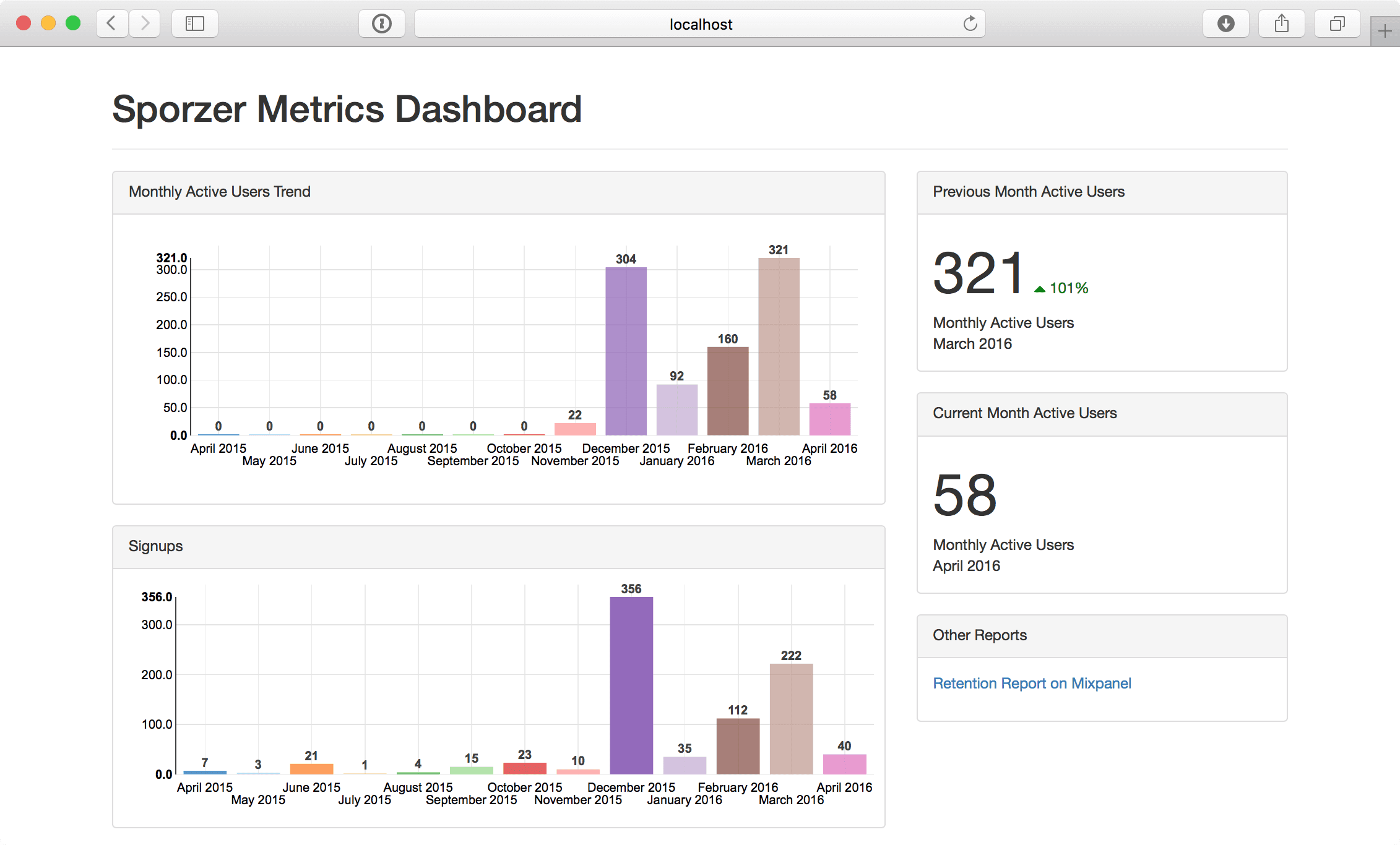
Task: Open a new tab with plus button
Action: click(x=1385, y=31)
